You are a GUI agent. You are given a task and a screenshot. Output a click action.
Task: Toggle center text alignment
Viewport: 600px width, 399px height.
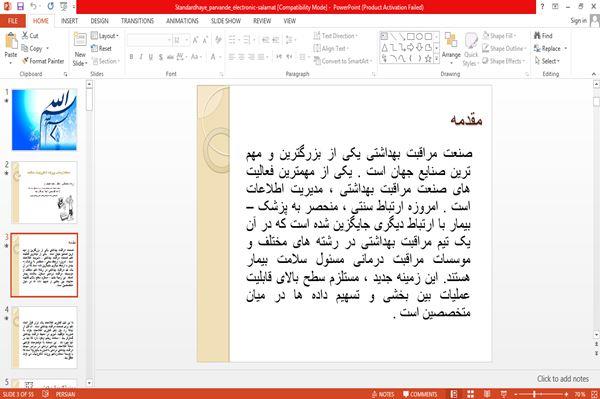click(x=241, y=57)
